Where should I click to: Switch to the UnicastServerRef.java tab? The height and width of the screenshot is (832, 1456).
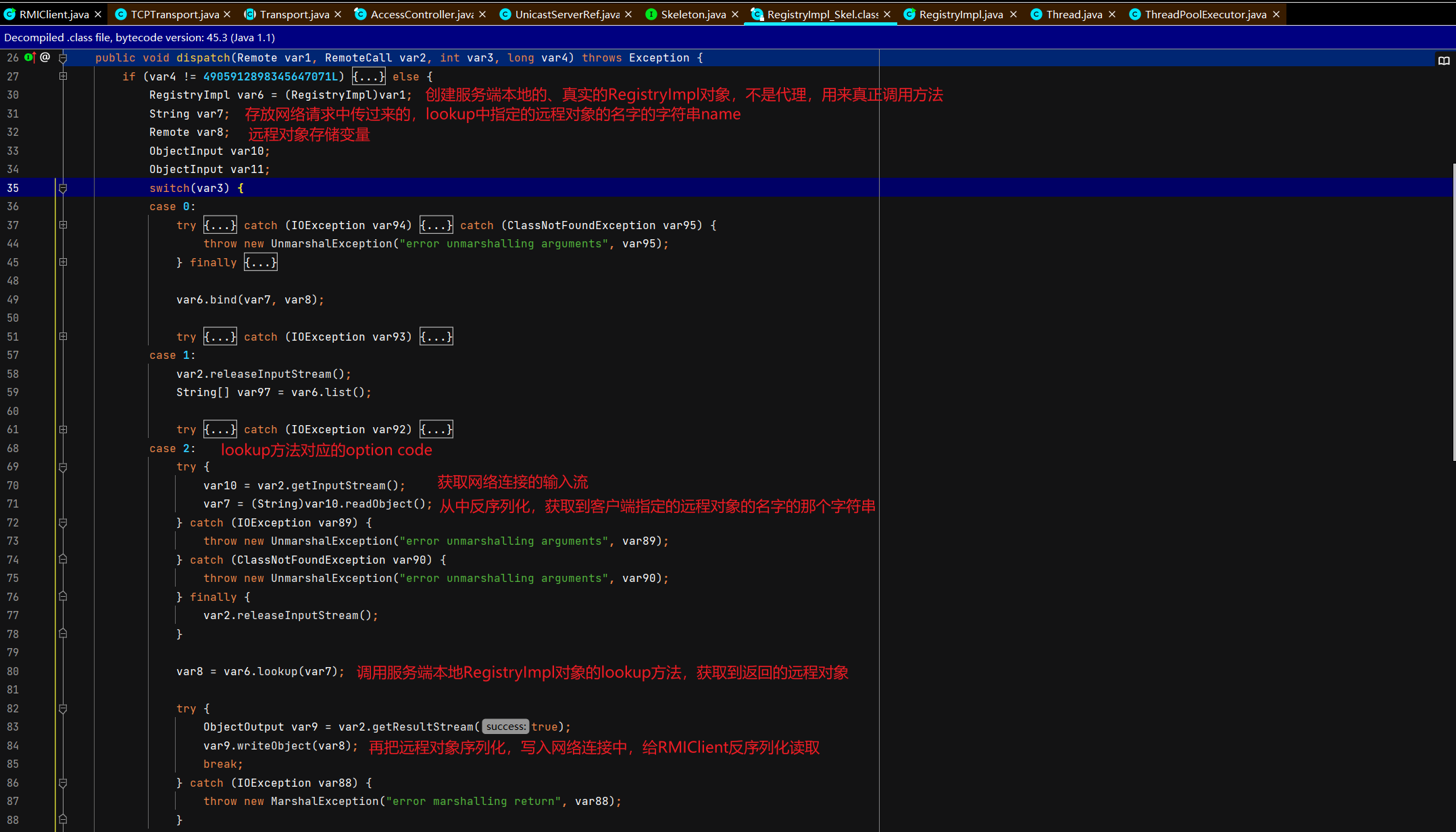566,14
